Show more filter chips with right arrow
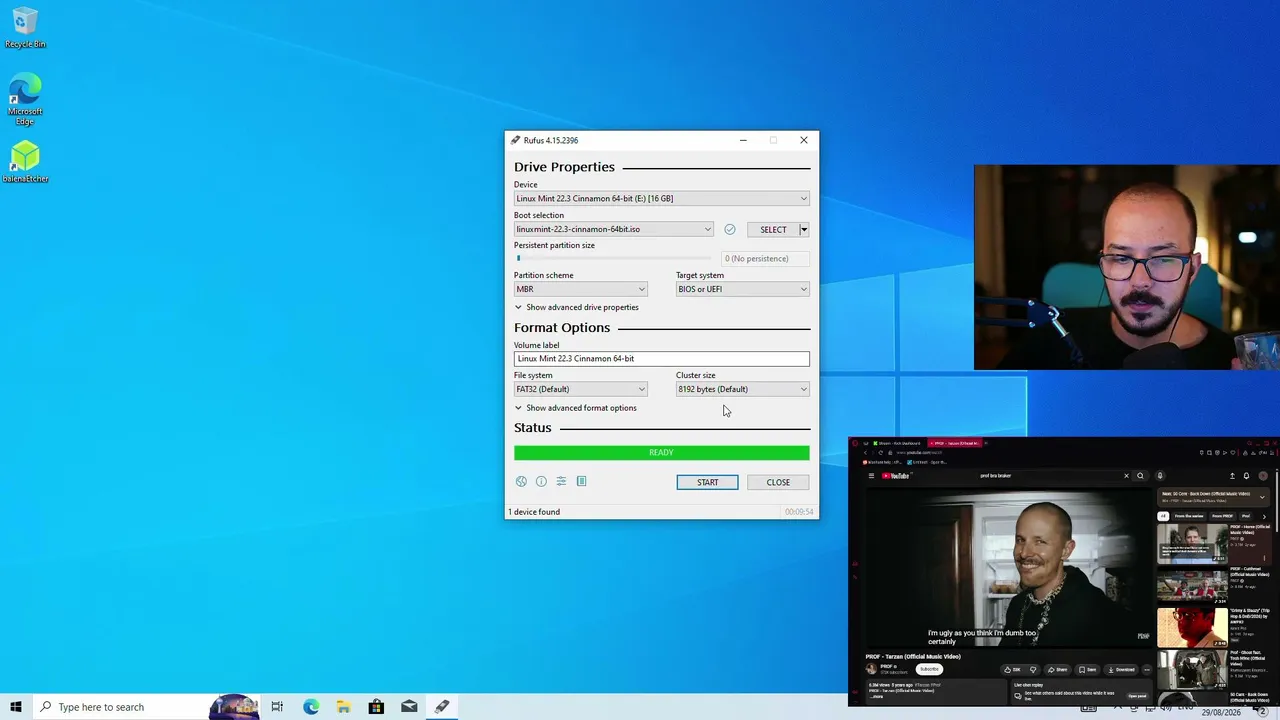This screenshot has width=1280, height=720. coord(1264,516)
